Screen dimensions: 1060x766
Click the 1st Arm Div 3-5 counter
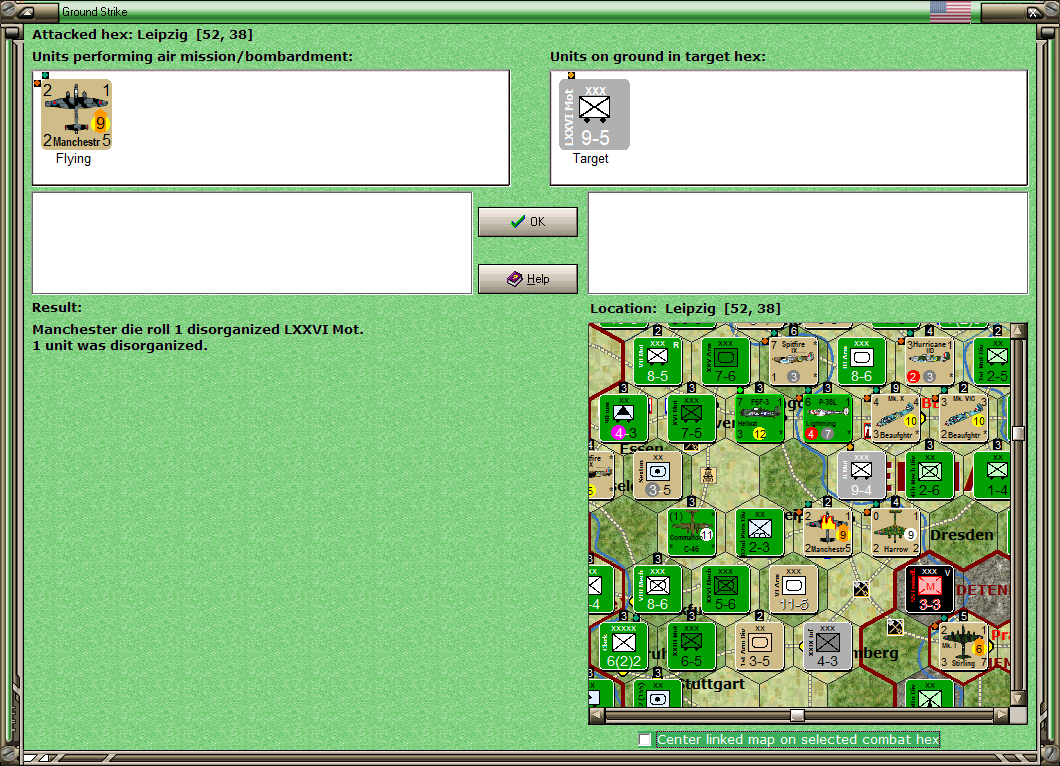pos(760,646)
